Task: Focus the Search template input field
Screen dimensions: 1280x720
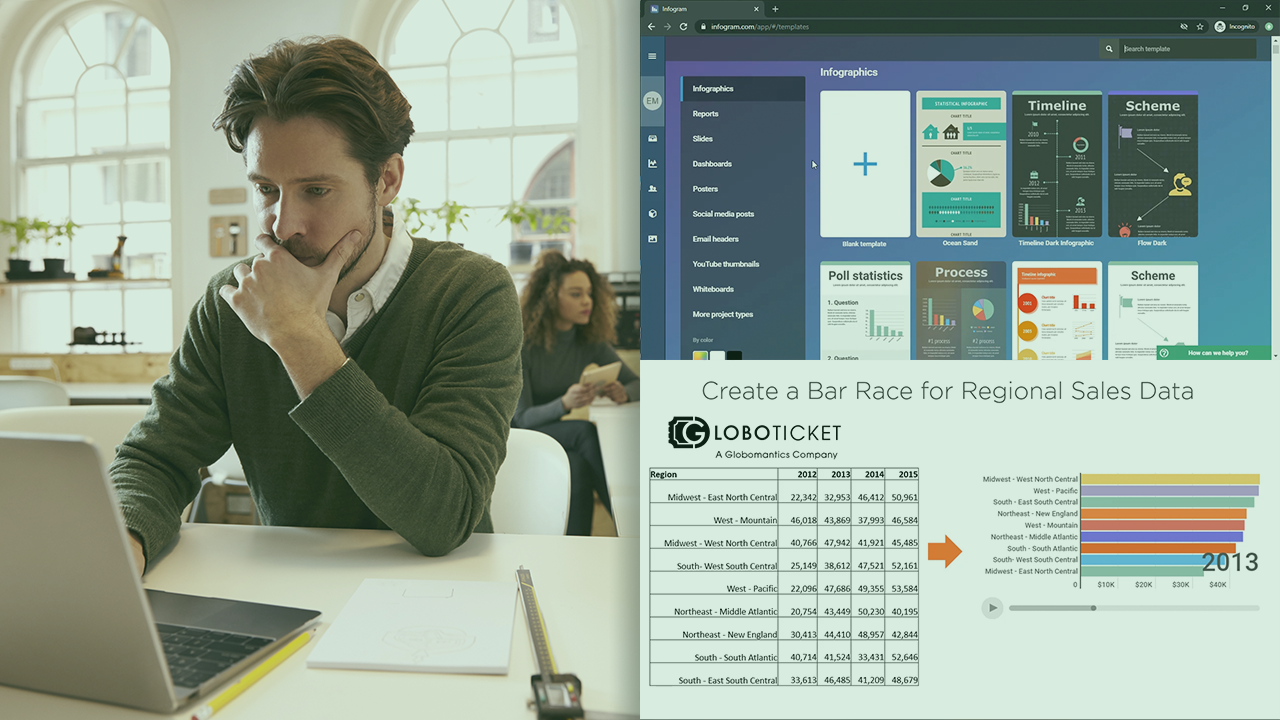Action: pyautogui.click(x=1188, y=49)
